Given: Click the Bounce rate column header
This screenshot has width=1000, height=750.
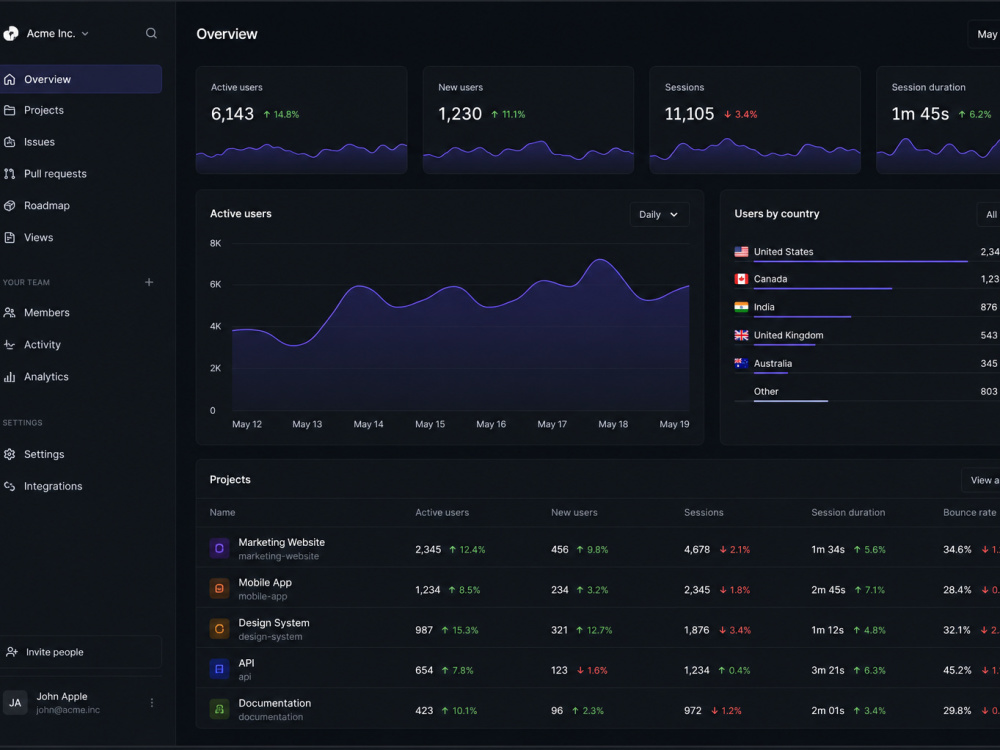Looking at the screenshot, I should pos(969,512).
